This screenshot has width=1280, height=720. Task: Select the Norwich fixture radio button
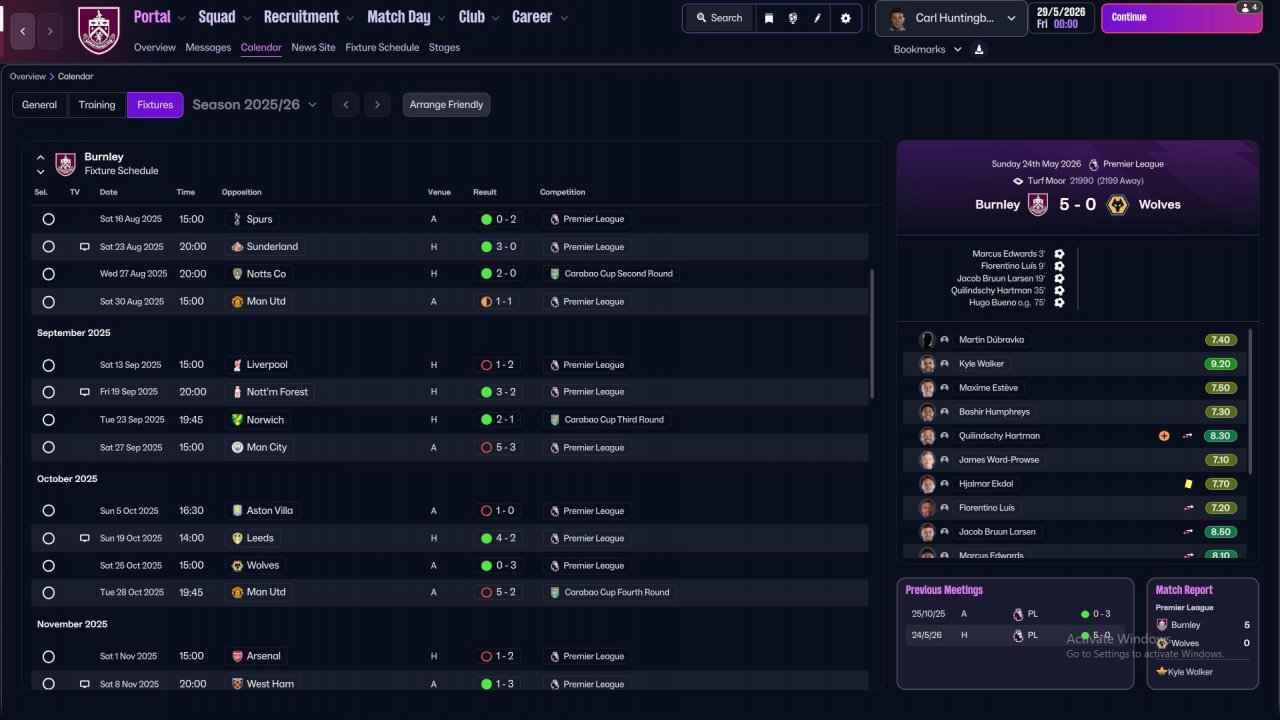pyautogui.click(x=48, y=420)
